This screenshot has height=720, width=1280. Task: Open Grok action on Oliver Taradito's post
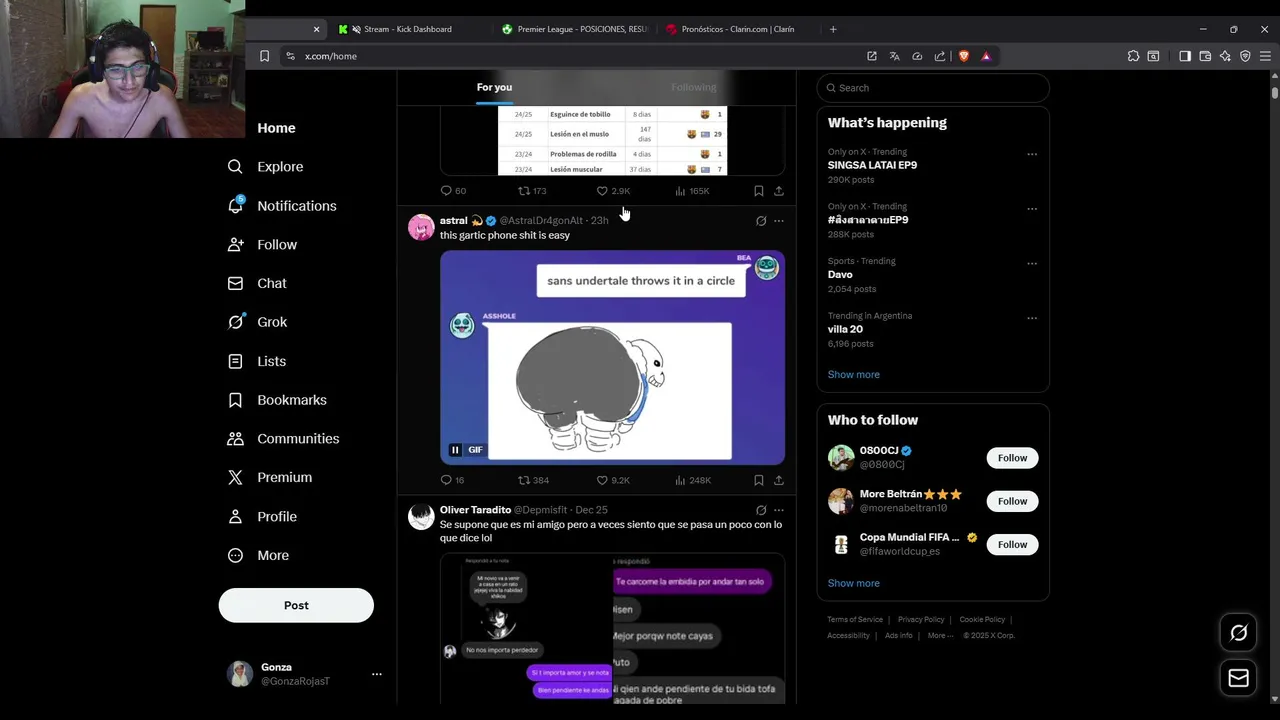761,510
